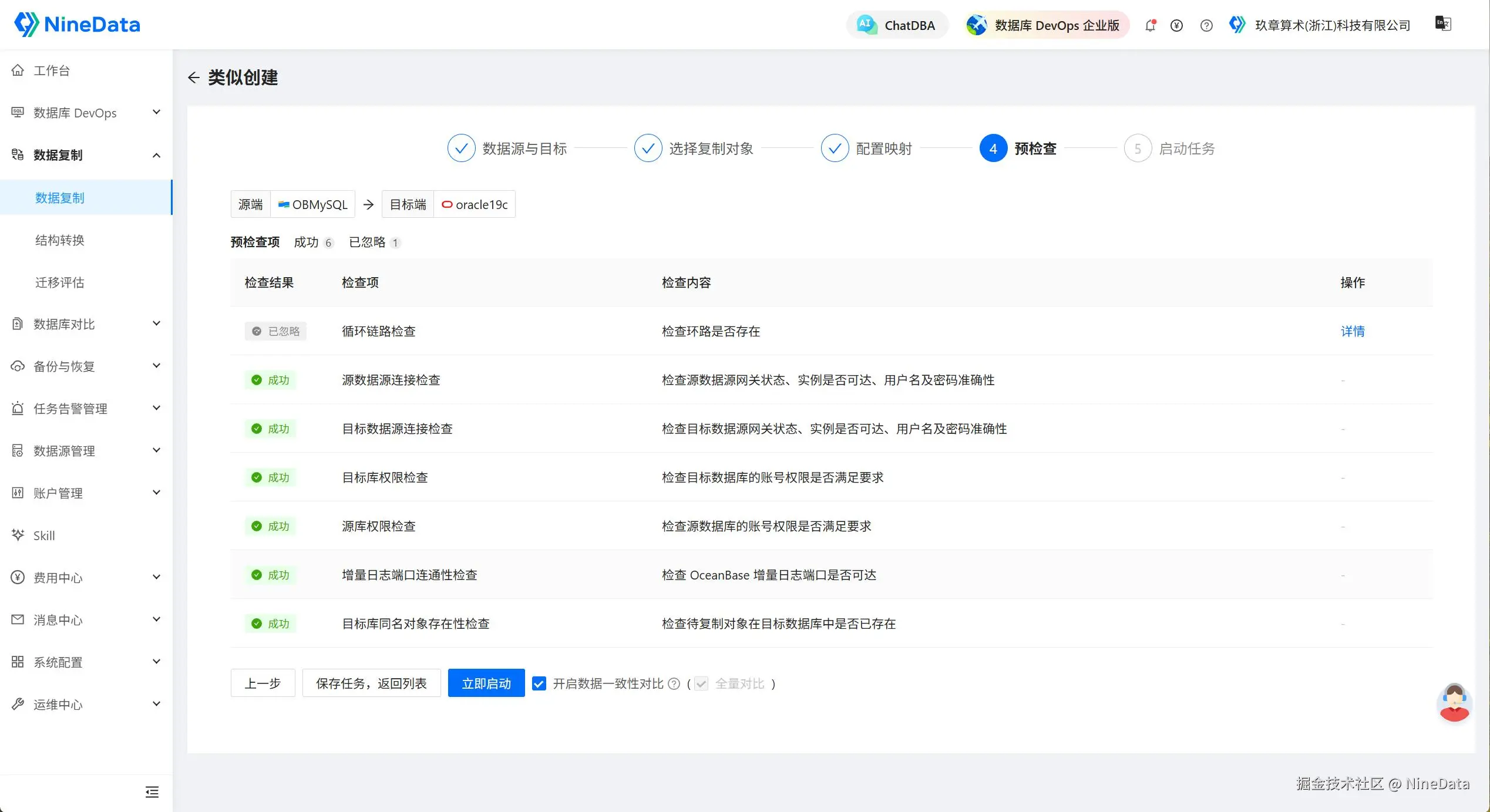Select 迁移评估 in the sidebar
Image resolution: width=1490 pixels, height=812 pixels.
(x=60, y=282)
